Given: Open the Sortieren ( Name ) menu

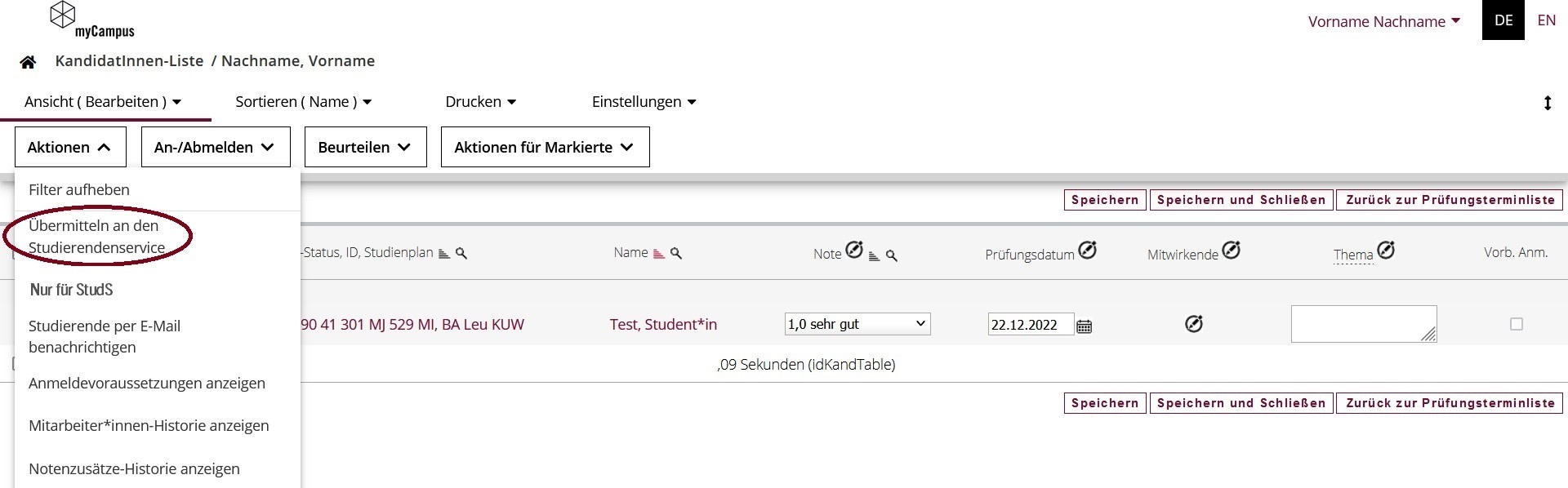Looking at the screenshot, I should click(304, 102).
